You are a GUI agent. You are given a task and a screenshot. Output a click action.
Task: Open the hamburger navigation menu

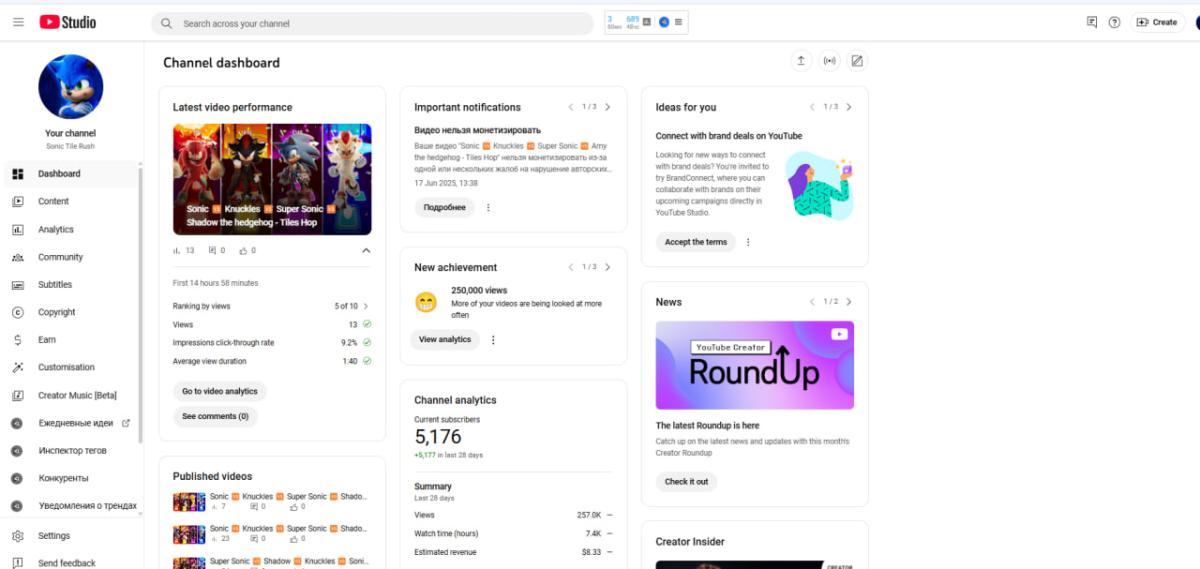(18, 22)
